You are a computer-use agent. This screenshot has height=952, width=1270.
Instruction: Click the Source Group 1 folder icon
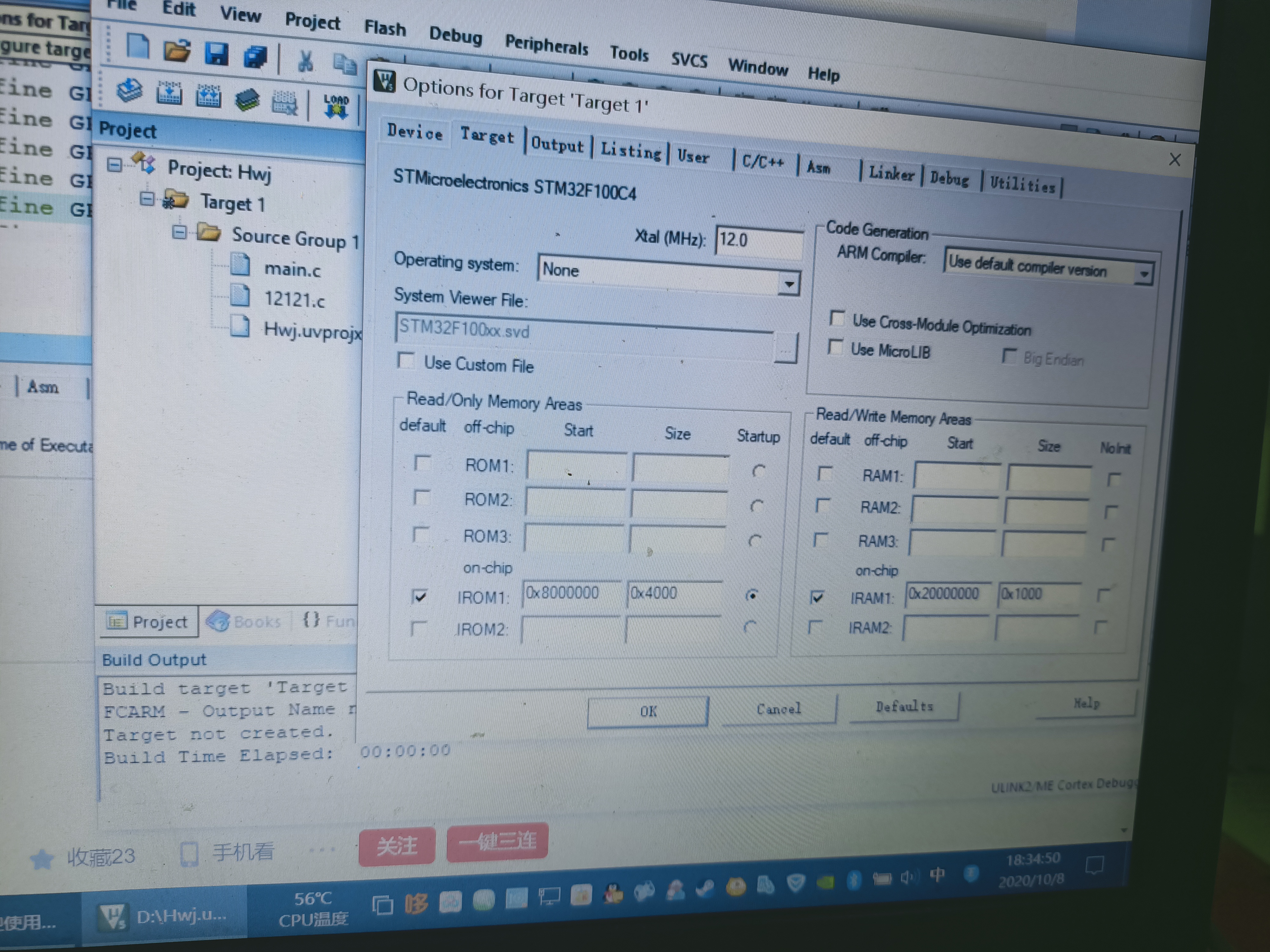209,232
